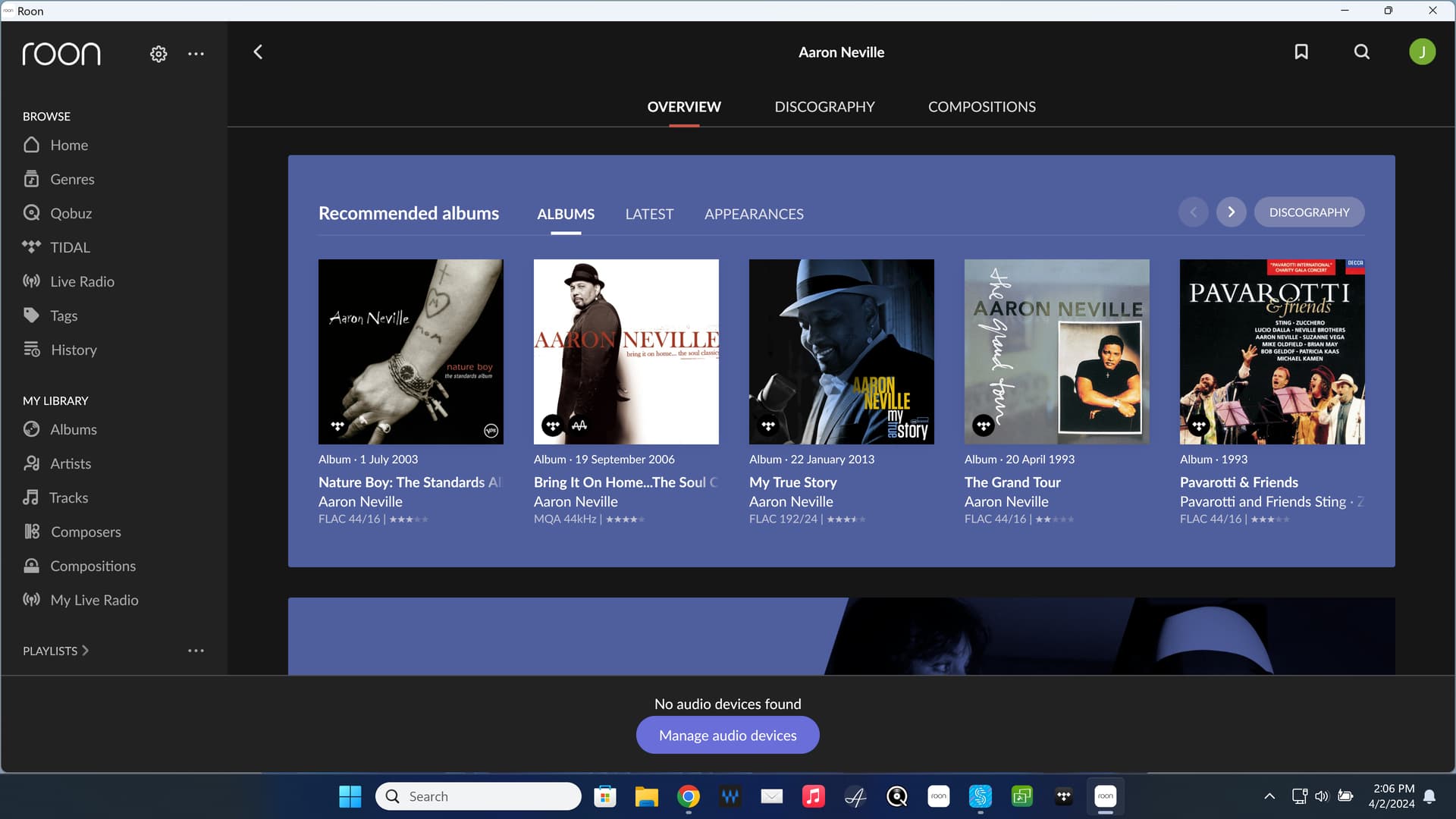Click the Windows taskbar Search box
The width and height of the screenshot is (1456, 819).
coord(479,796)
